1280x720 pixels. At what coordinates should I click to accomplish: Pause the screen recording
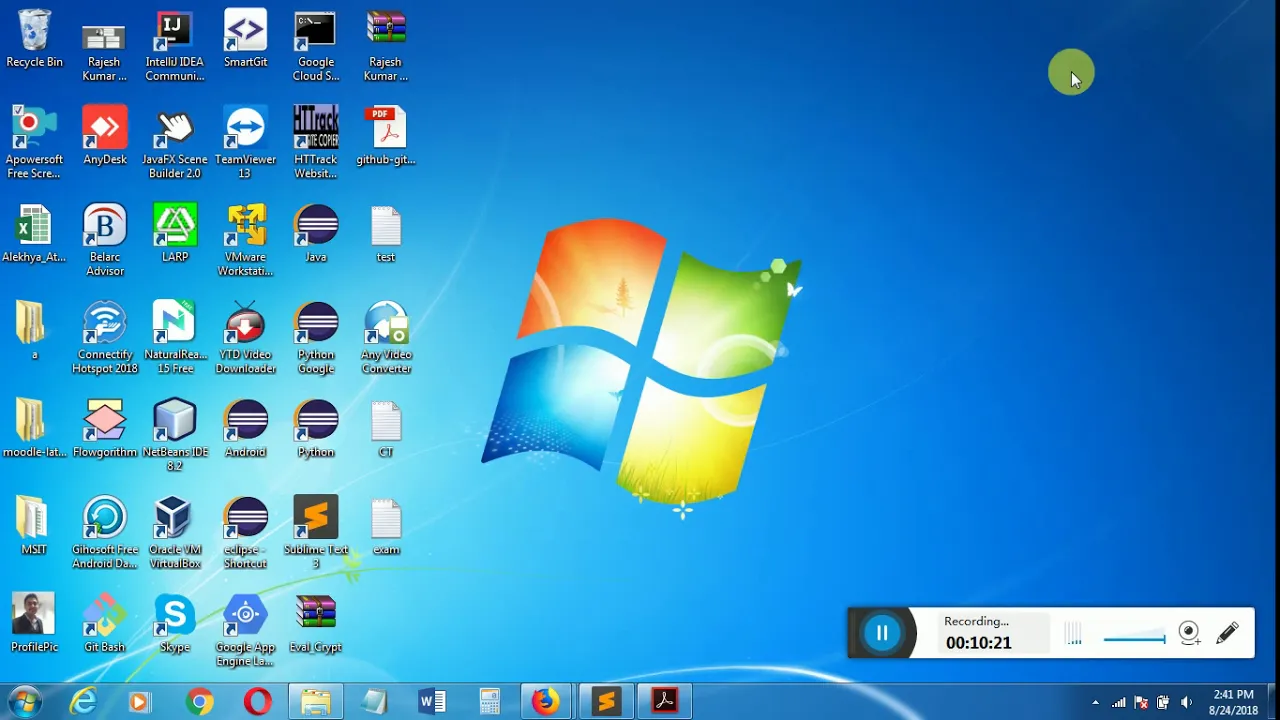[882, 633]
